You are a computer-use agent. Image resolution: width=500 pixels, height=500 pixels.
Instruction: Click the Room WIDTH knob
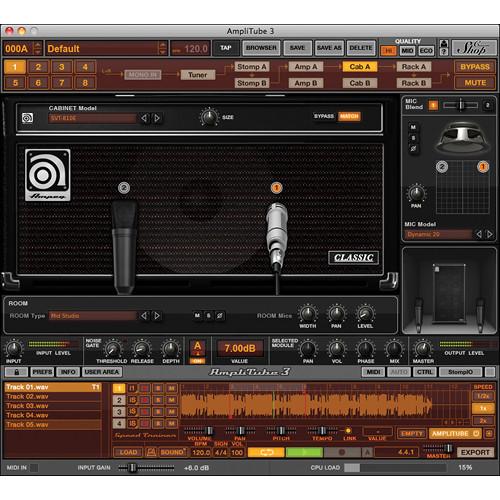pyautogui.click(x=308, y=314)
